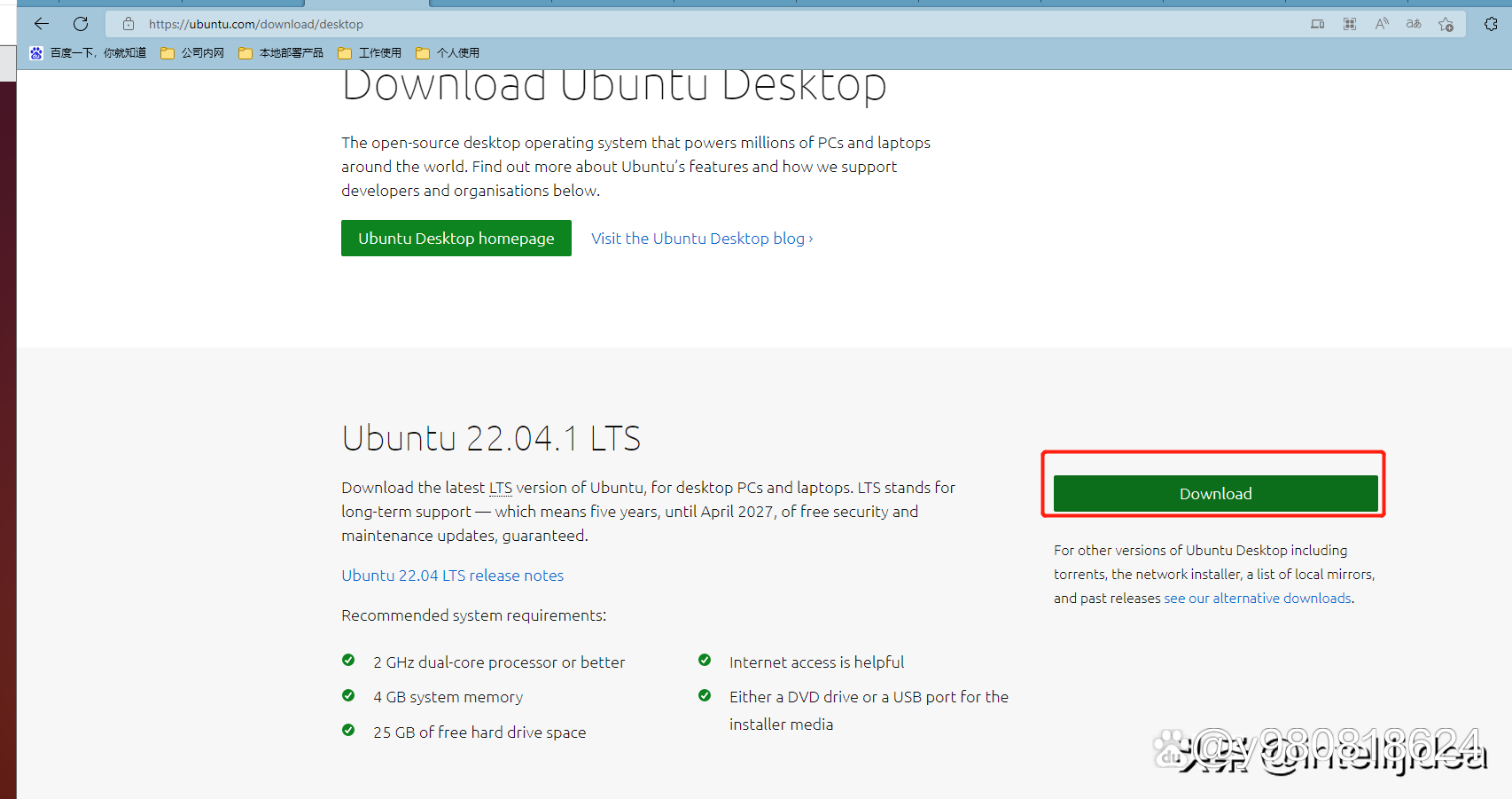Click the text 2 GHz dual-core processor or better
The width and height of the screenshot is (1512, 799).
[x=499, y=662]
